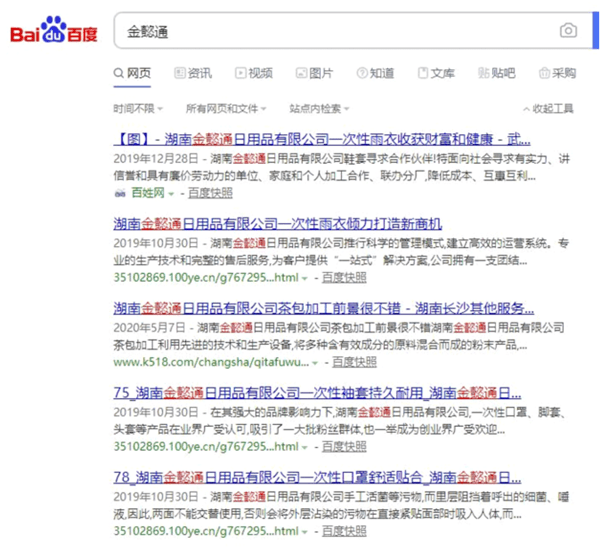
Task: Switch to the 视频 tab
Action: tap(254, 73)
